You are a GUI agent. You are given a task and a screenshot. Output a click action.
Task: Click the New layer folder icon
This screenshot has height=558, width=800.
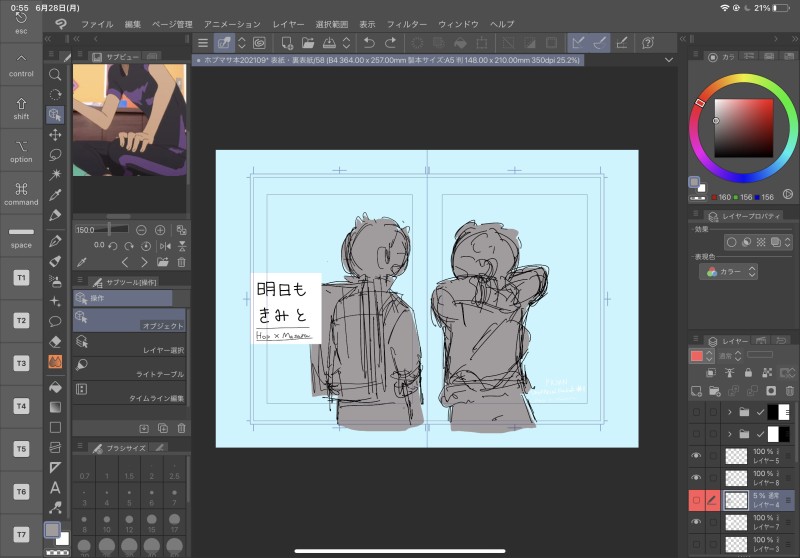pos(714,391)
